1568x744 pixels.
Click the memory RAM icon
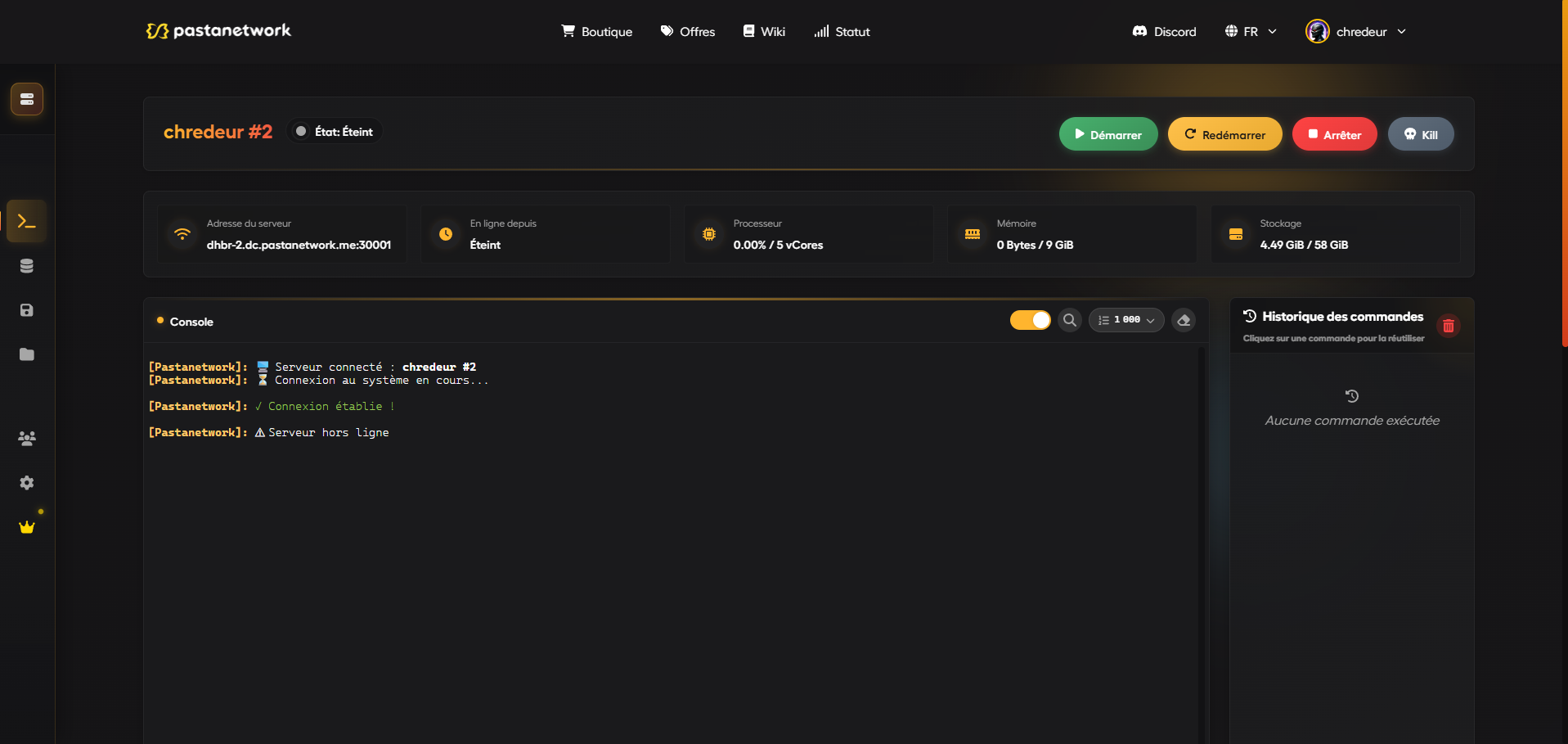coord(973,234)
